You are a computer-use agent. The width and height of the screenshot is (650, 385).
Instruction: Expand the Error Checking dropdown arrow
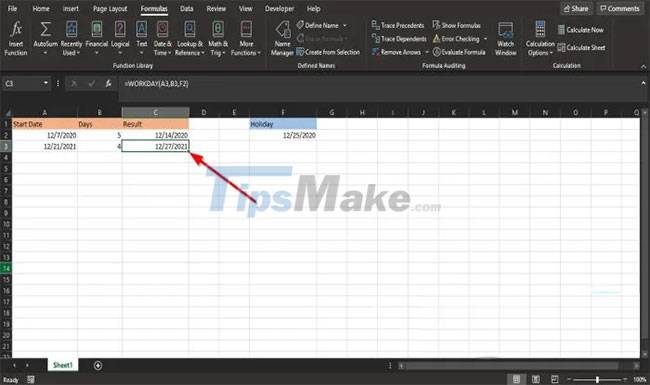click(485, 39)
